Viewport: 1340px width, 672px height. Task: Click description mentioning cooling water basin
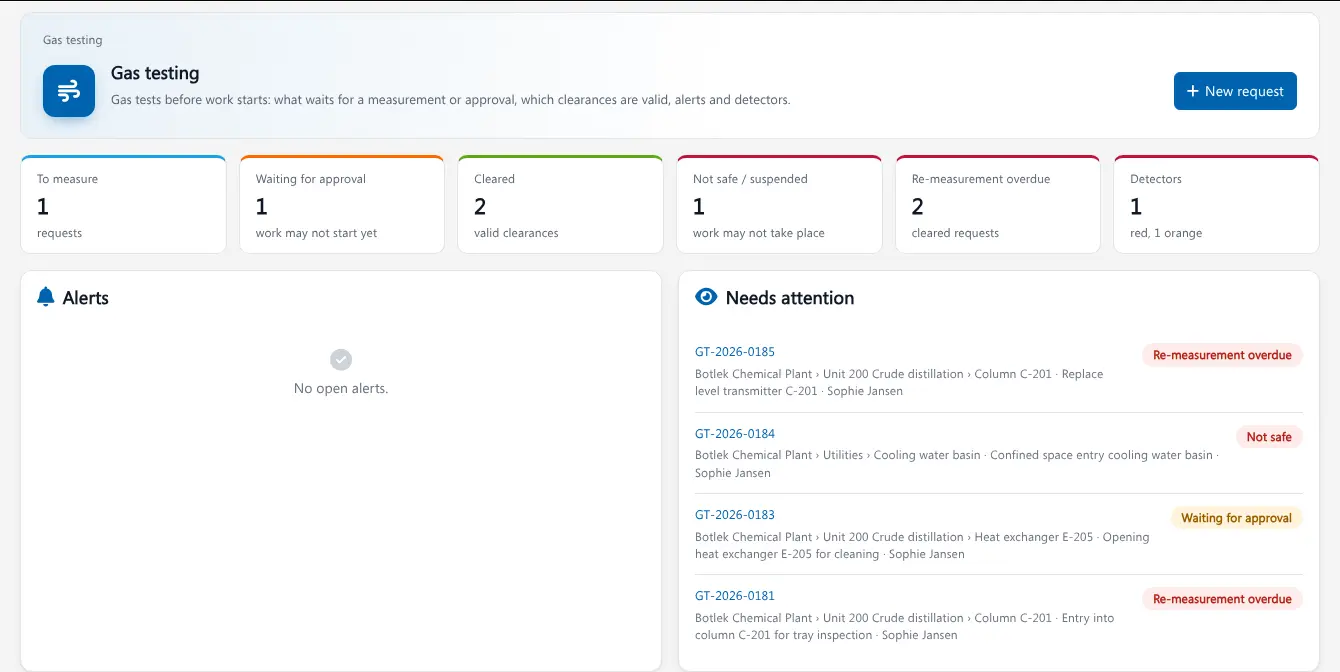(955, 464)
